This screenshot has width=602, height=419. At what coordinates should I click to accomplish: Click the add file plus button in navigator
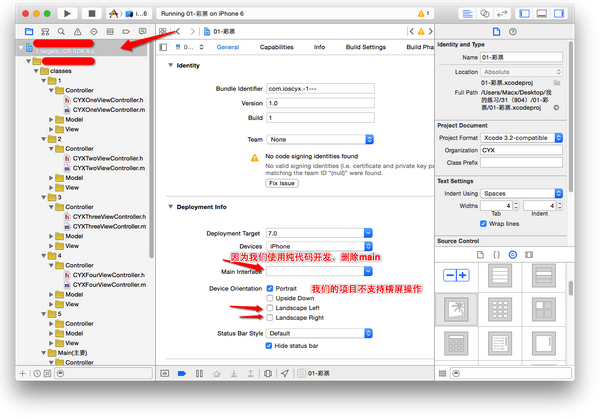coord(22,373)
